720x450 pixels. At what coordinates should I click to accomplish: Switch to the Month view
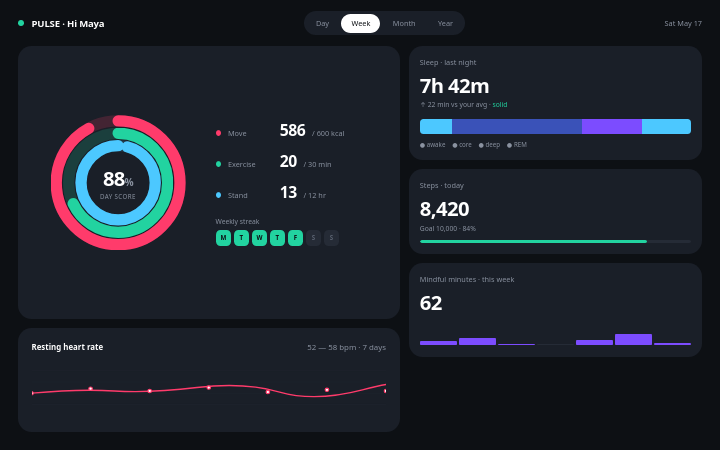[404, 23]
